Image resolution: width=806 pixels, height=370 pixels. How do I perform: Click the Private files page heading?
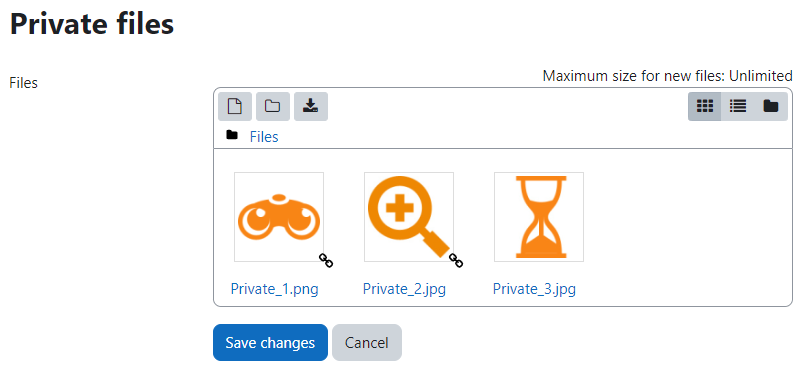click(x=92, y=24)
